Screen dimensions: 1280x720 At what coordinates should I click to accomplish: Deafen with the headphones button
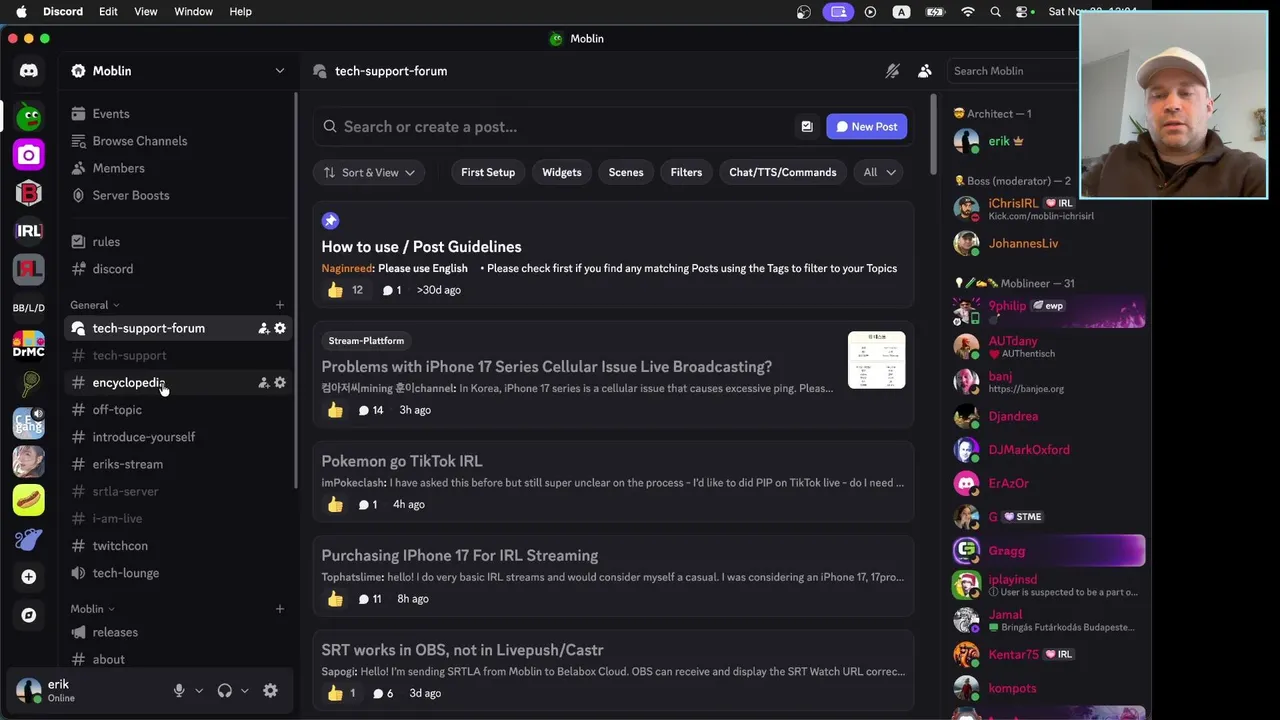pyautogui.click(x=225, y=690)
